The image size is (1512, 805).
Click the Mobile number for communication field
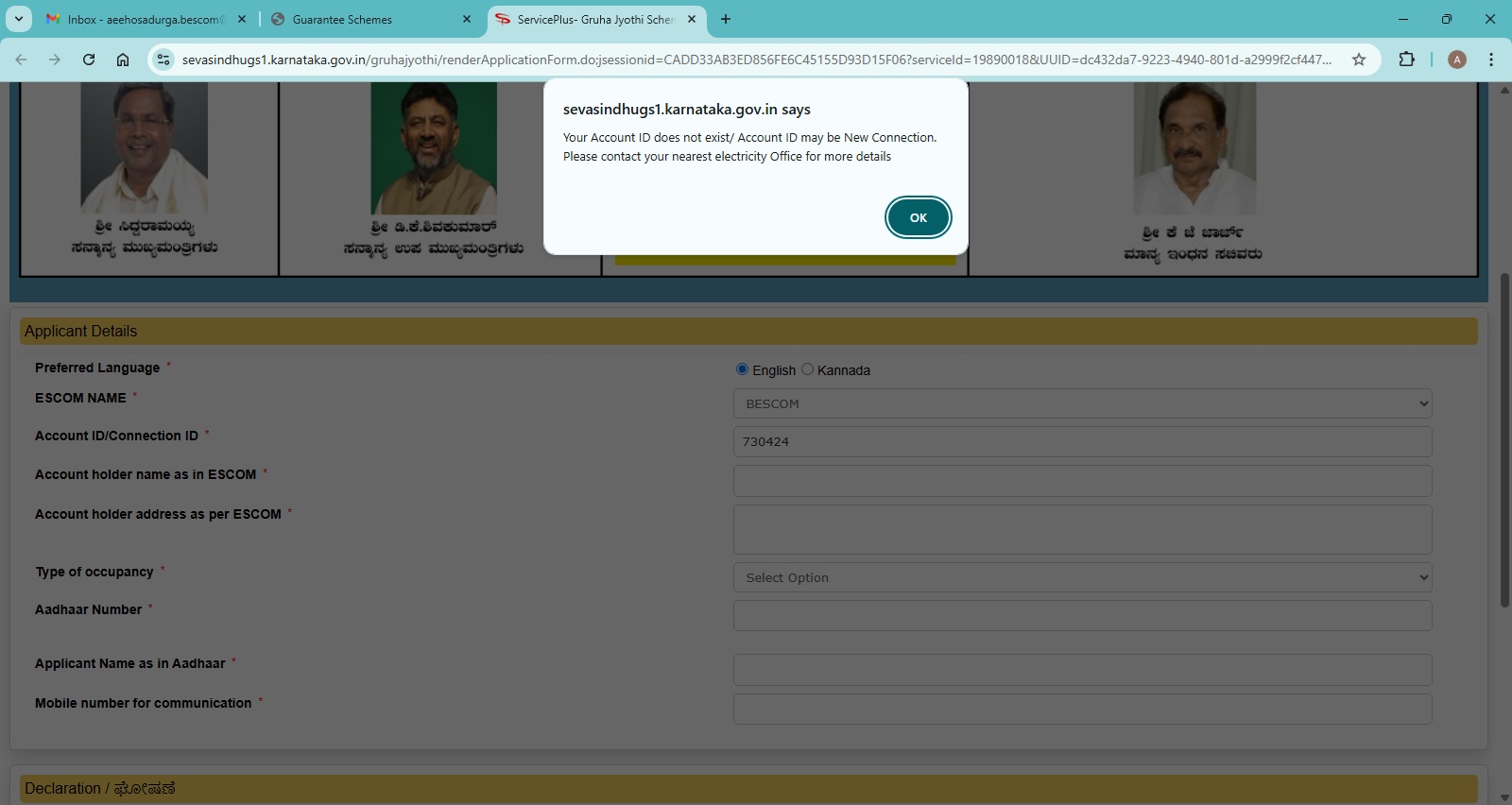pos(1082,710)
